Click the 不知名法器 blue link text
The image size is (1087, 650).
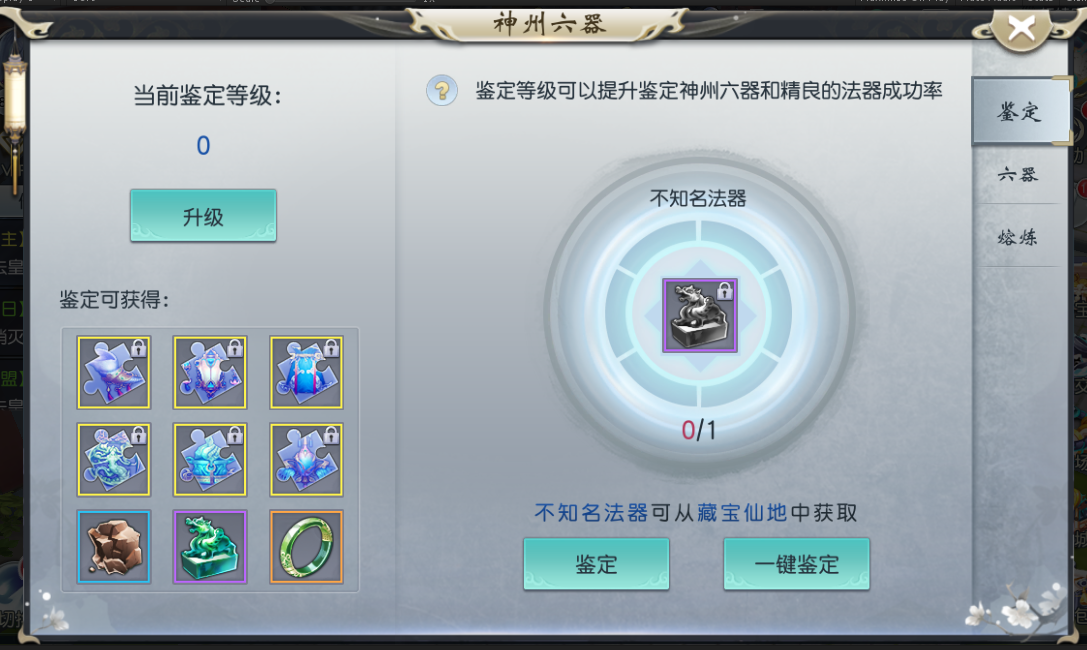591,513
